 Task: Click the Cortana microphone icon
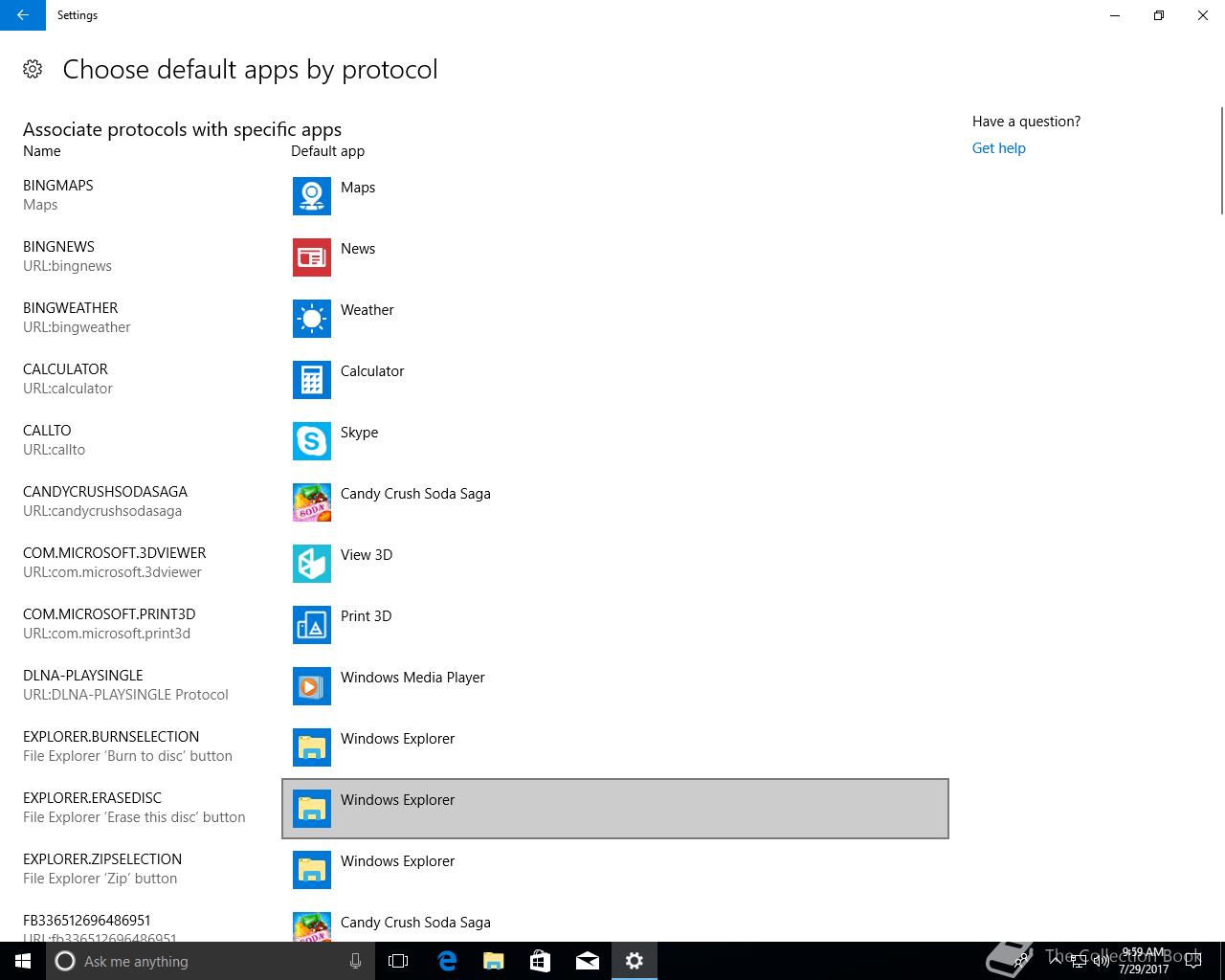coord(355,961)
